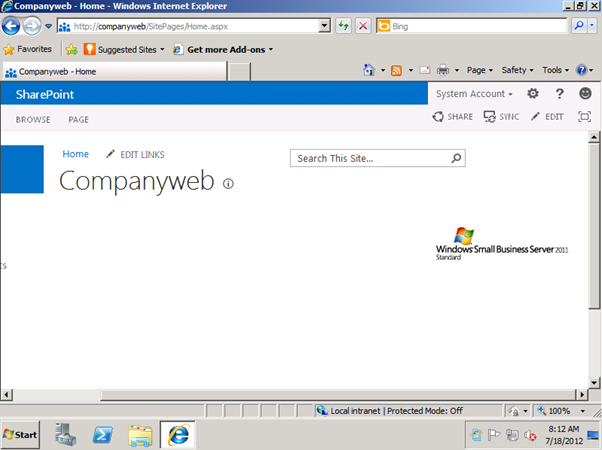Expand the feeds dropdown arrow
The image size is (602, 450).
(411, 70)
